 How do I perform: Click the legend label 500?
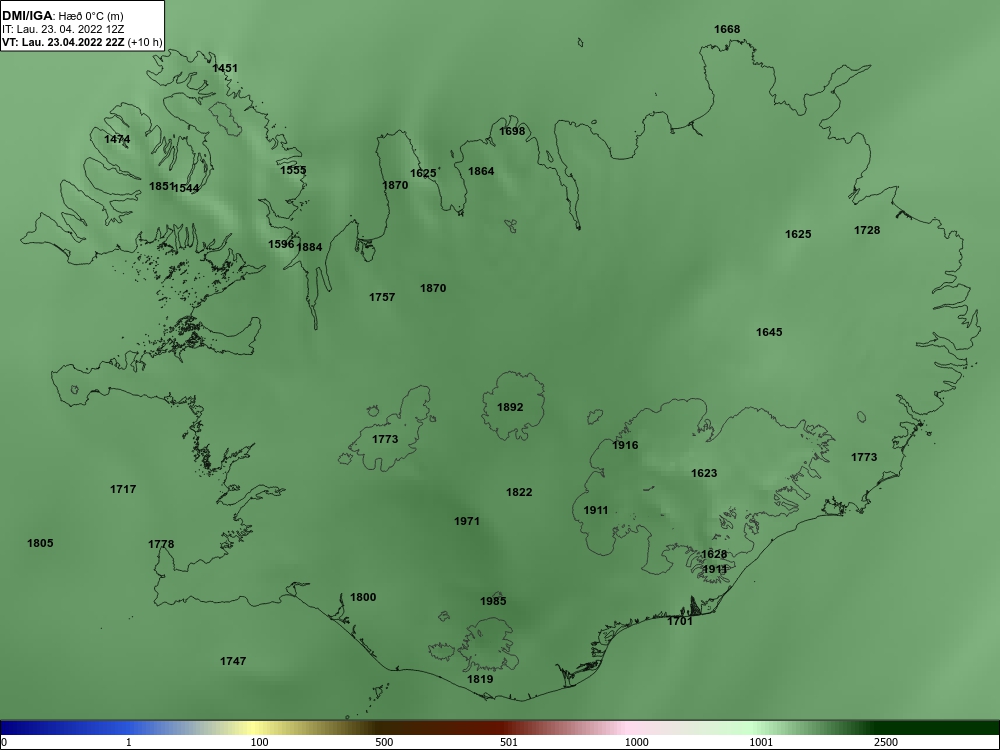[385, 742]
